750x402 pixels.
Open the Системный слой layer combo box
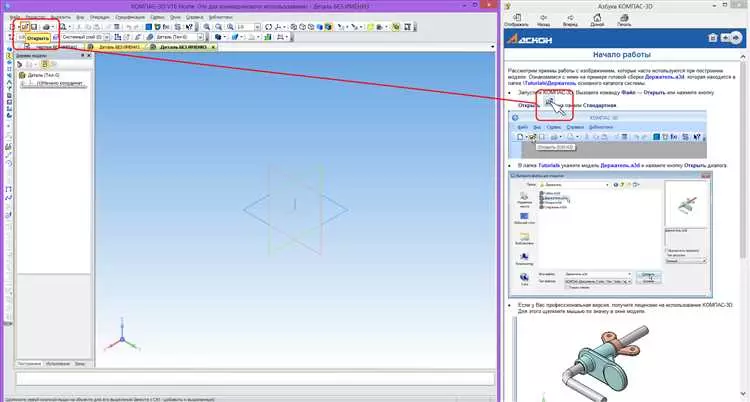(86, 37)
